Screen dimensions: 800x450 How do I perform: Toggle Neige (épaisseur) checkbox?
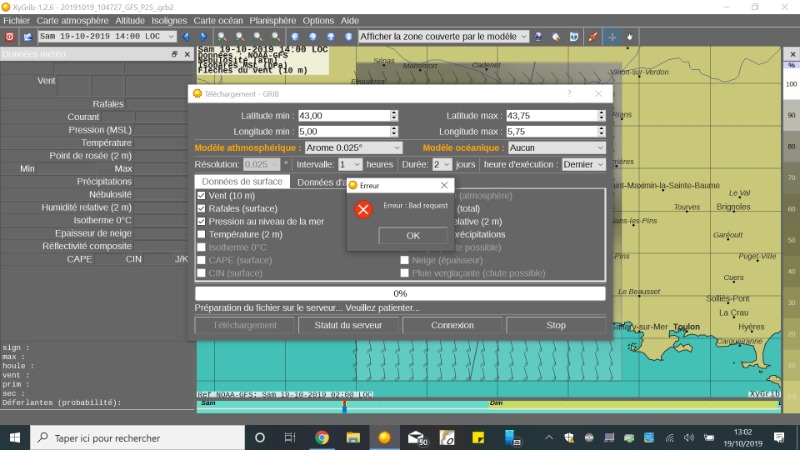405,260
